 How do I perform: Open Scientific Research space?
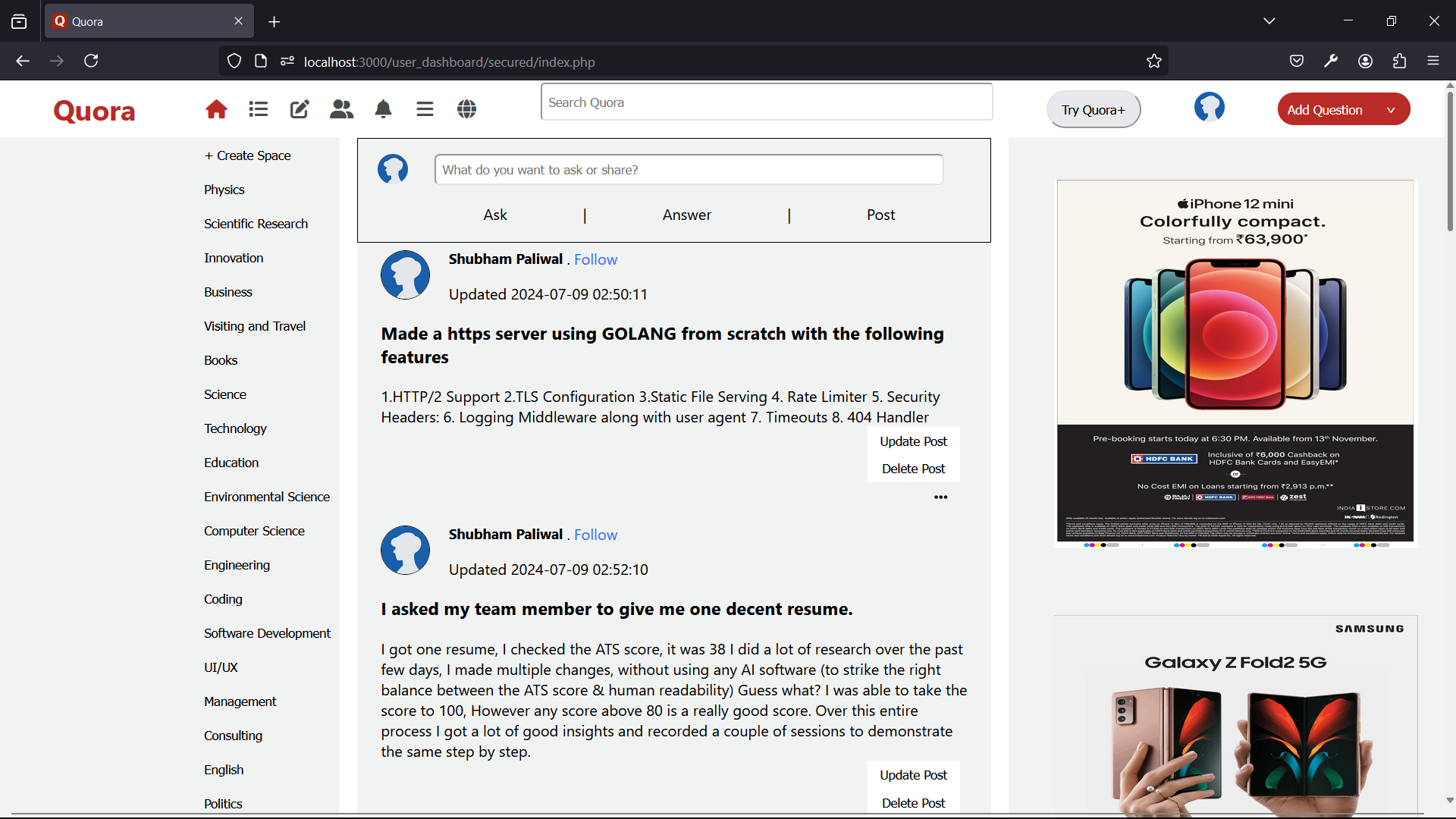pyautogui.click(x=256, y=224)
